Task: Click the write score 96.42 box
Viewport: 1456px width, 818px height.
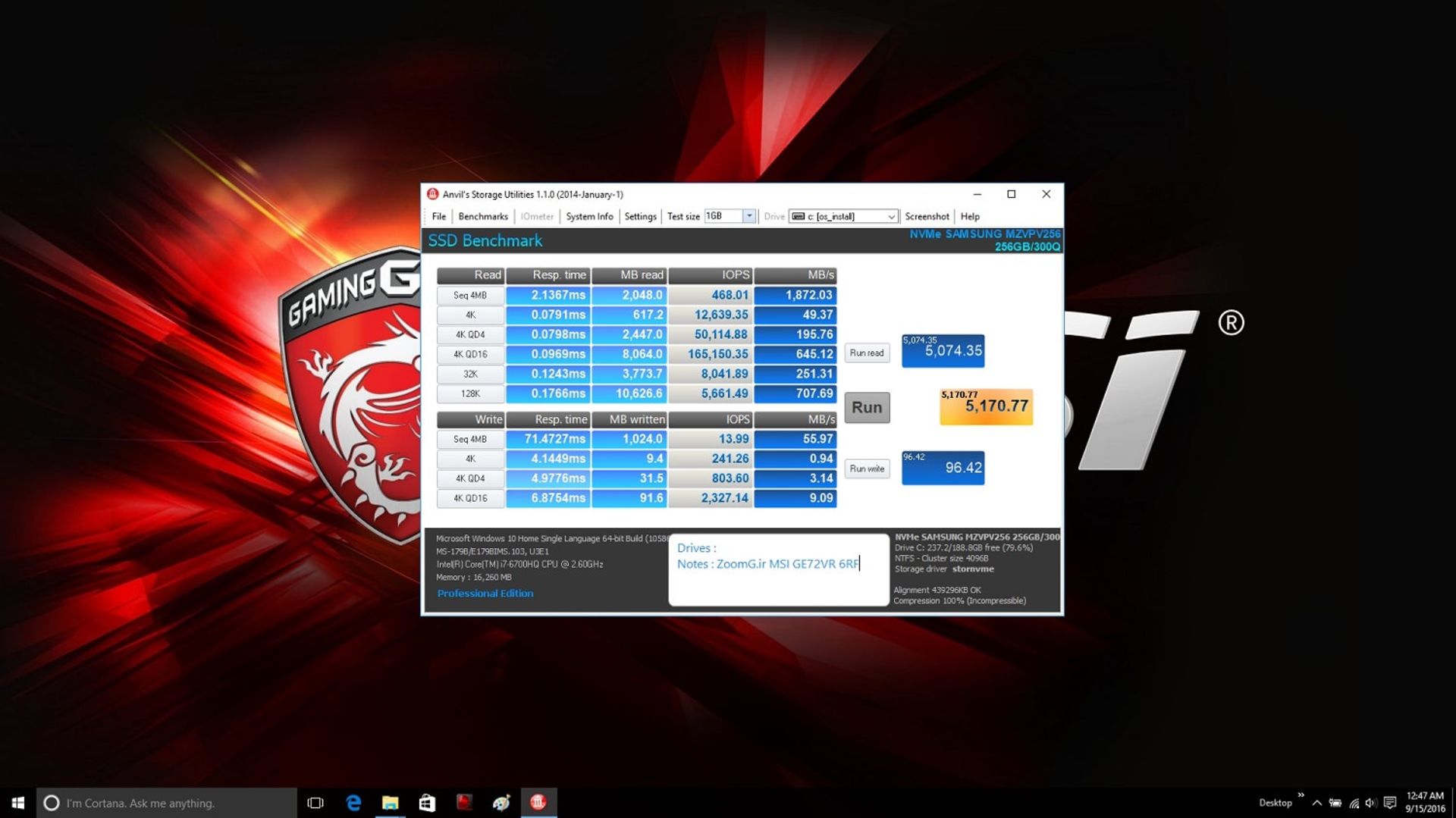Action: (x=943, y=468)
